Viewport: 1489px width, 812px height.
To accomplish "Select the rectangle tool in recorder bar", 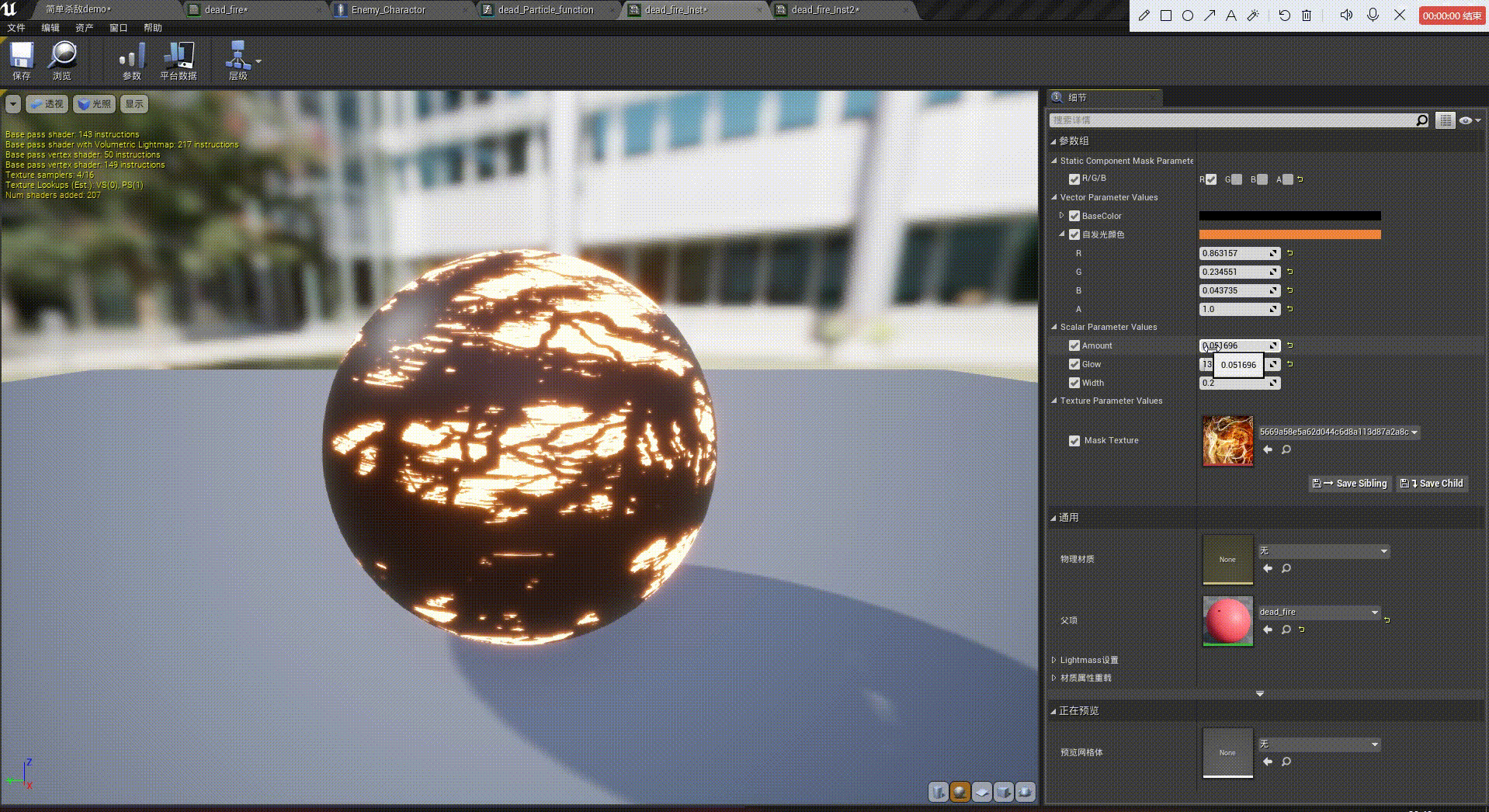I will (x=1166, y=16).
